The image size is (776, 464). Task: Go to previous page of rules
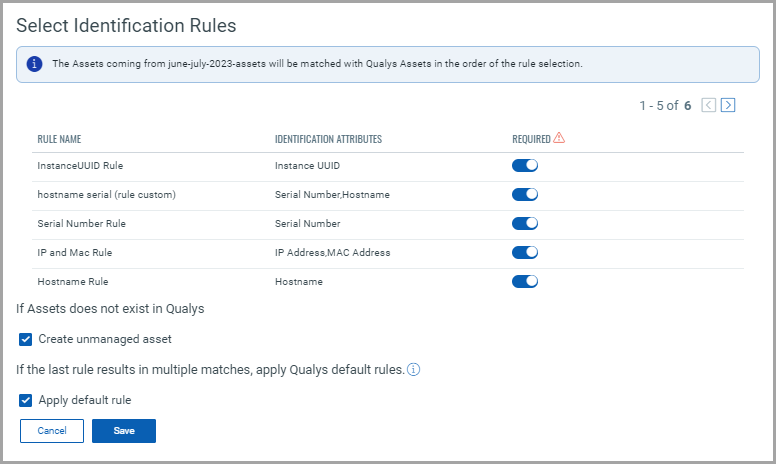pyautogui.click(x=709, y=105)
